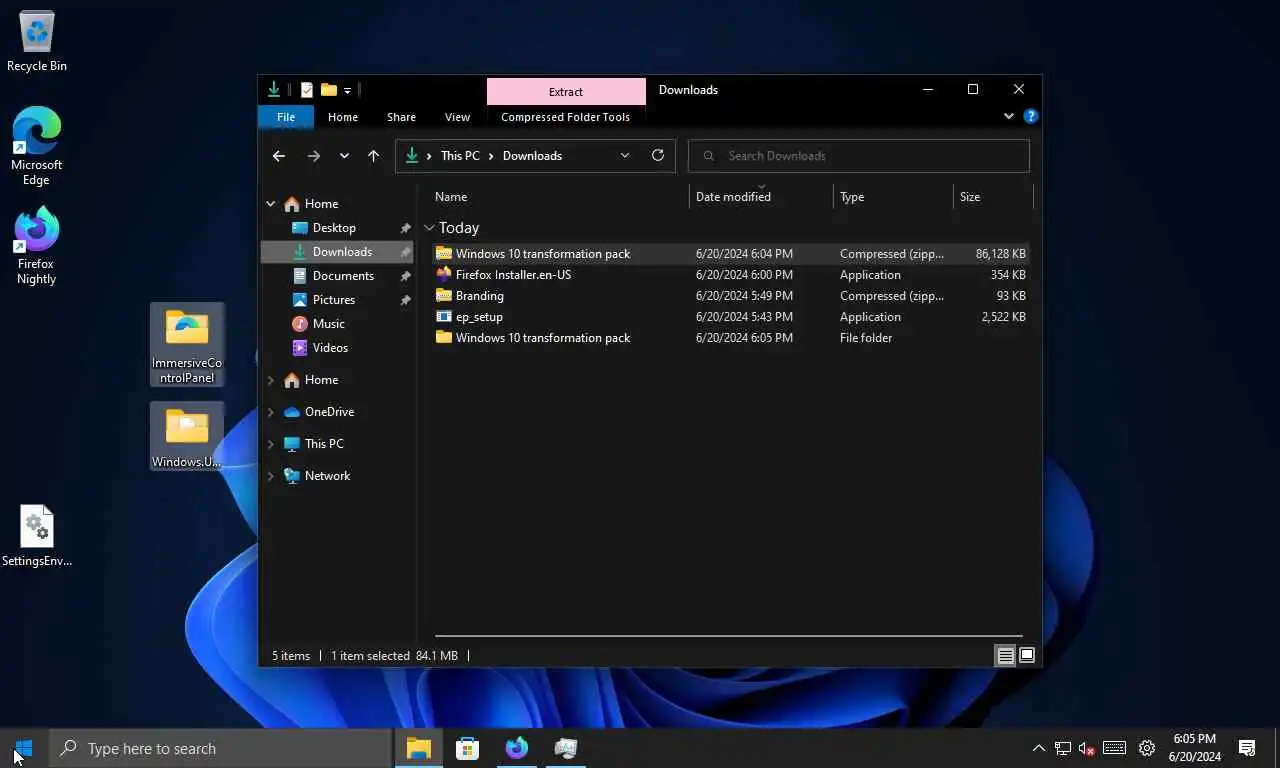Viewport: 1280px width, 768px height.
Task: Select Microsoft Edge desktop shortcut
Action: pyautogui.click(x=36, y=146)
